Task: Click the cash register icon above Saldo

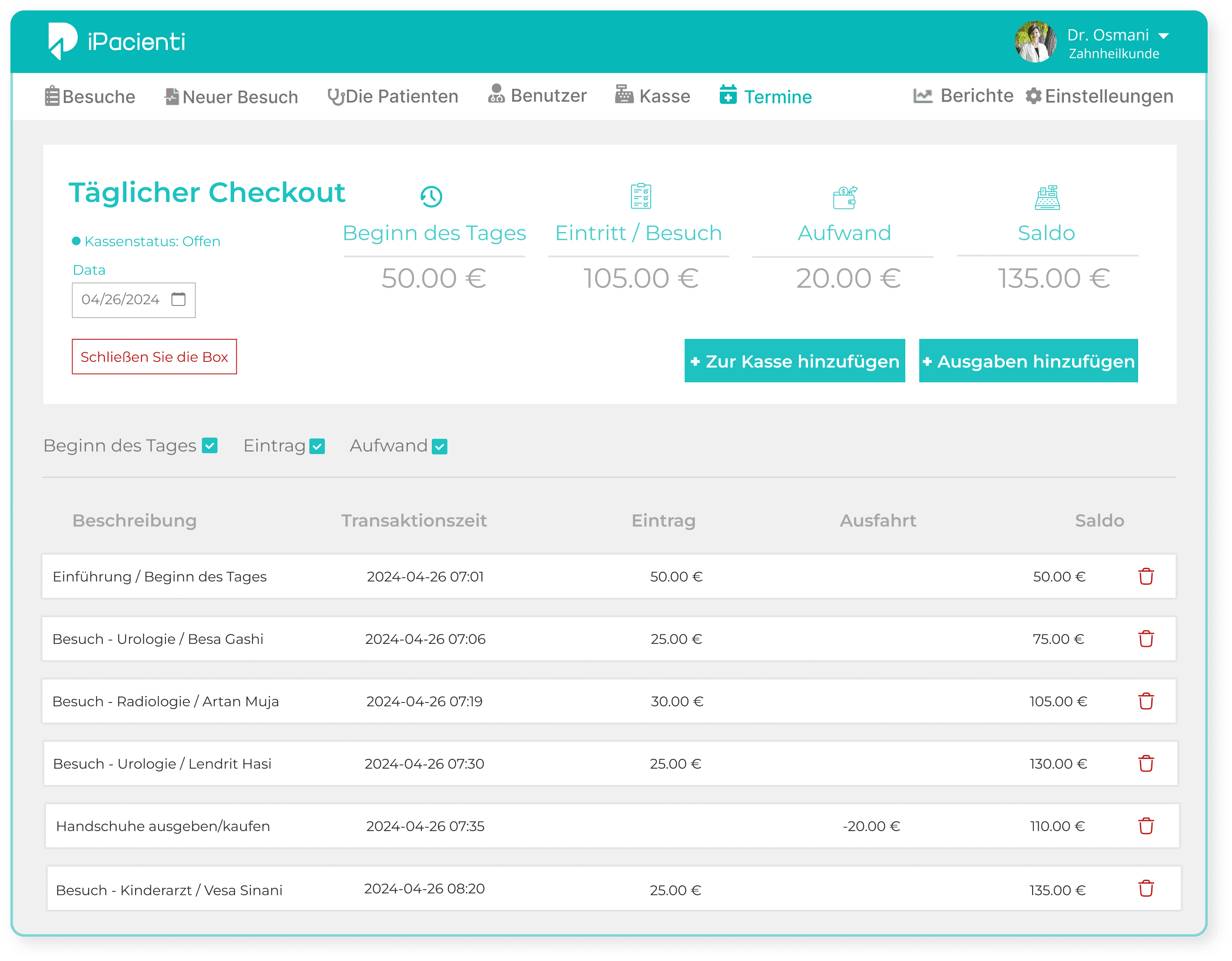Action: 1047,198
